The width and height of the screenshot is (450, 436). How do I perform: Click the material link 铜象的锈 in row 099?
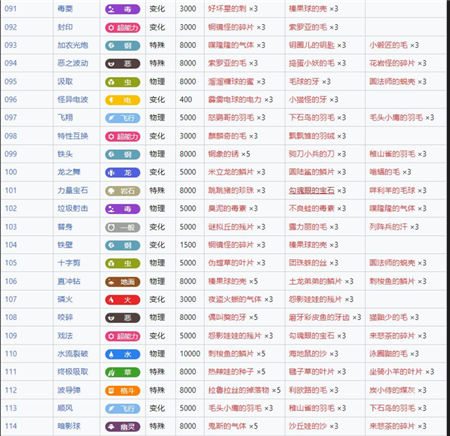pos(223,154)
